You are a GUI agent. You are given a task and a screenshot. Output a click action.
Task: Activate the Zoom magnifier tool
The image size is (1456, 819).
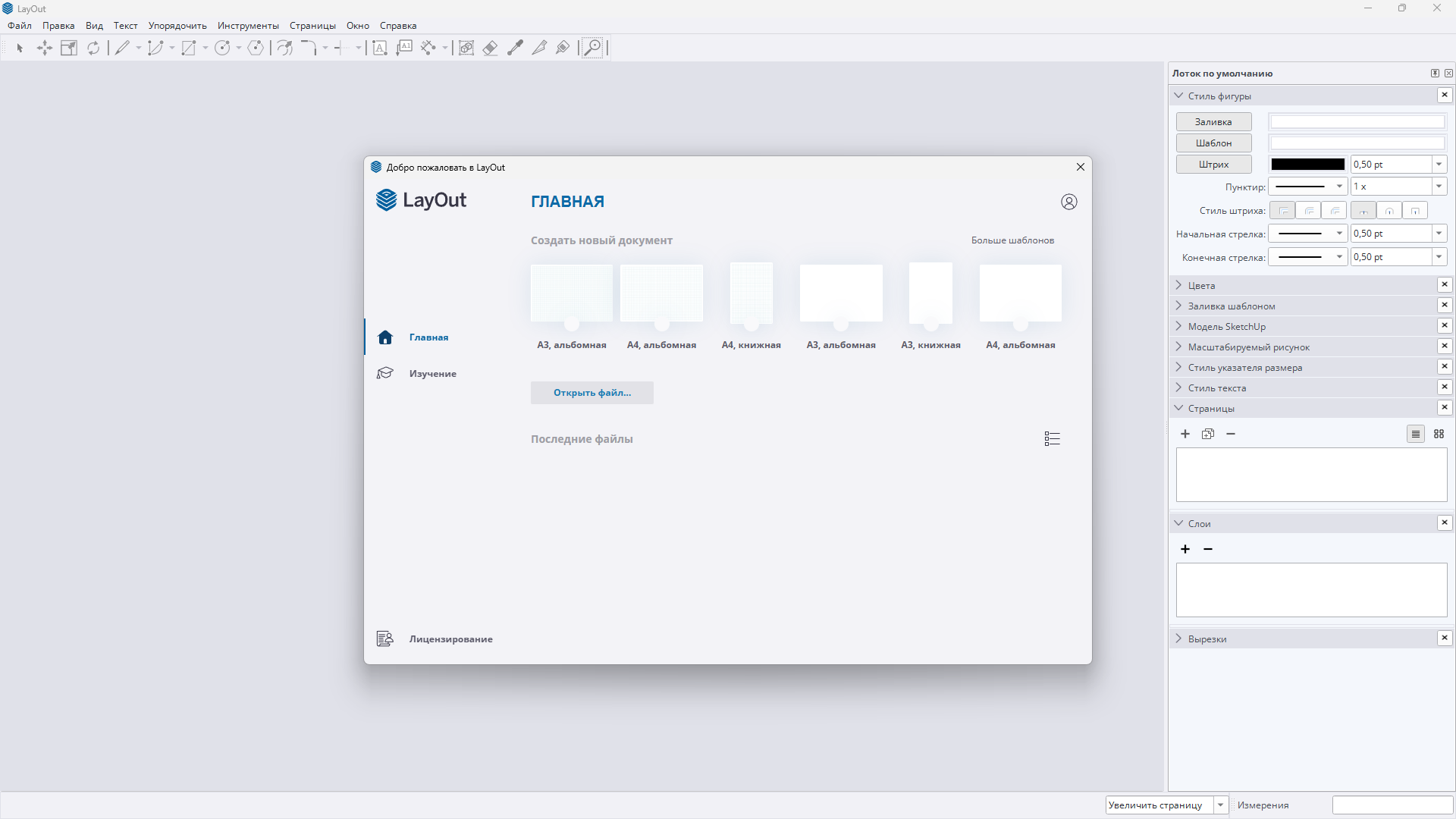click(x=592, y=48)
